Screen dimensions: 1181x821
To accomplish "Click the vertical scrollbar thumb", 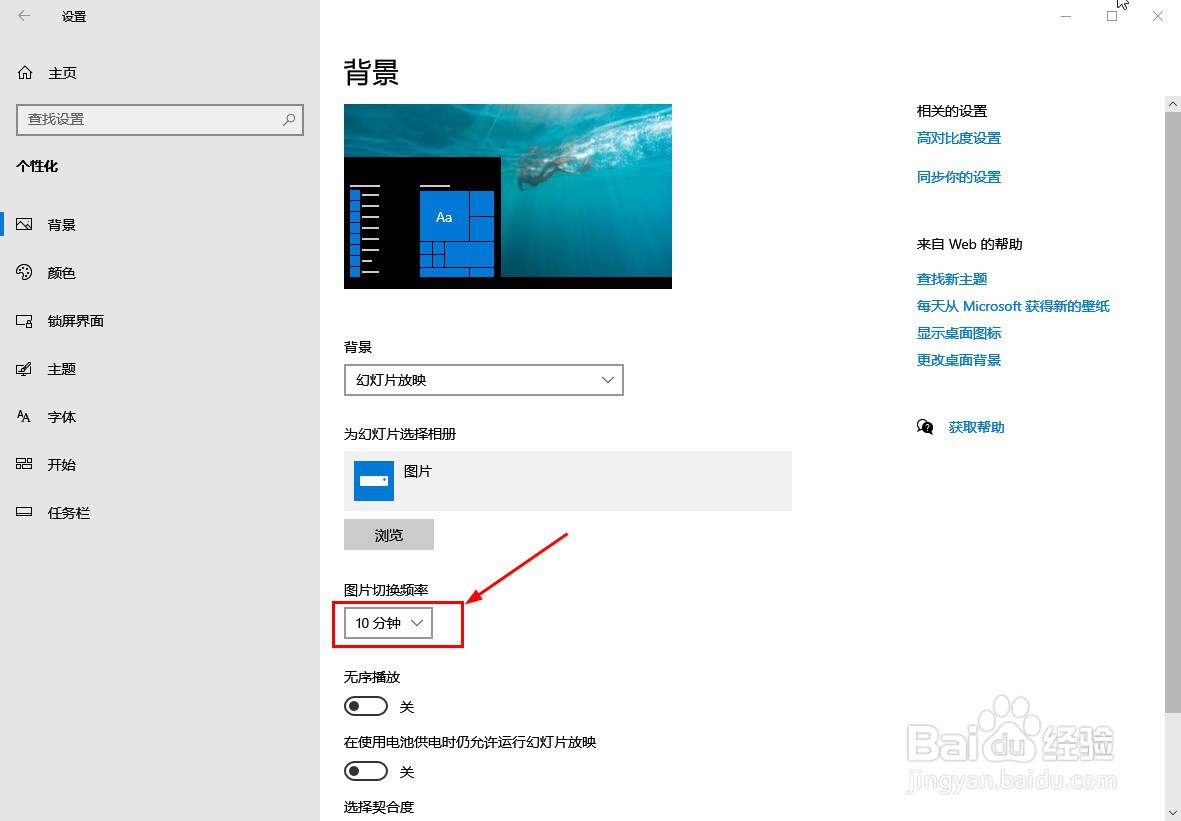I will coord(1173,412).
